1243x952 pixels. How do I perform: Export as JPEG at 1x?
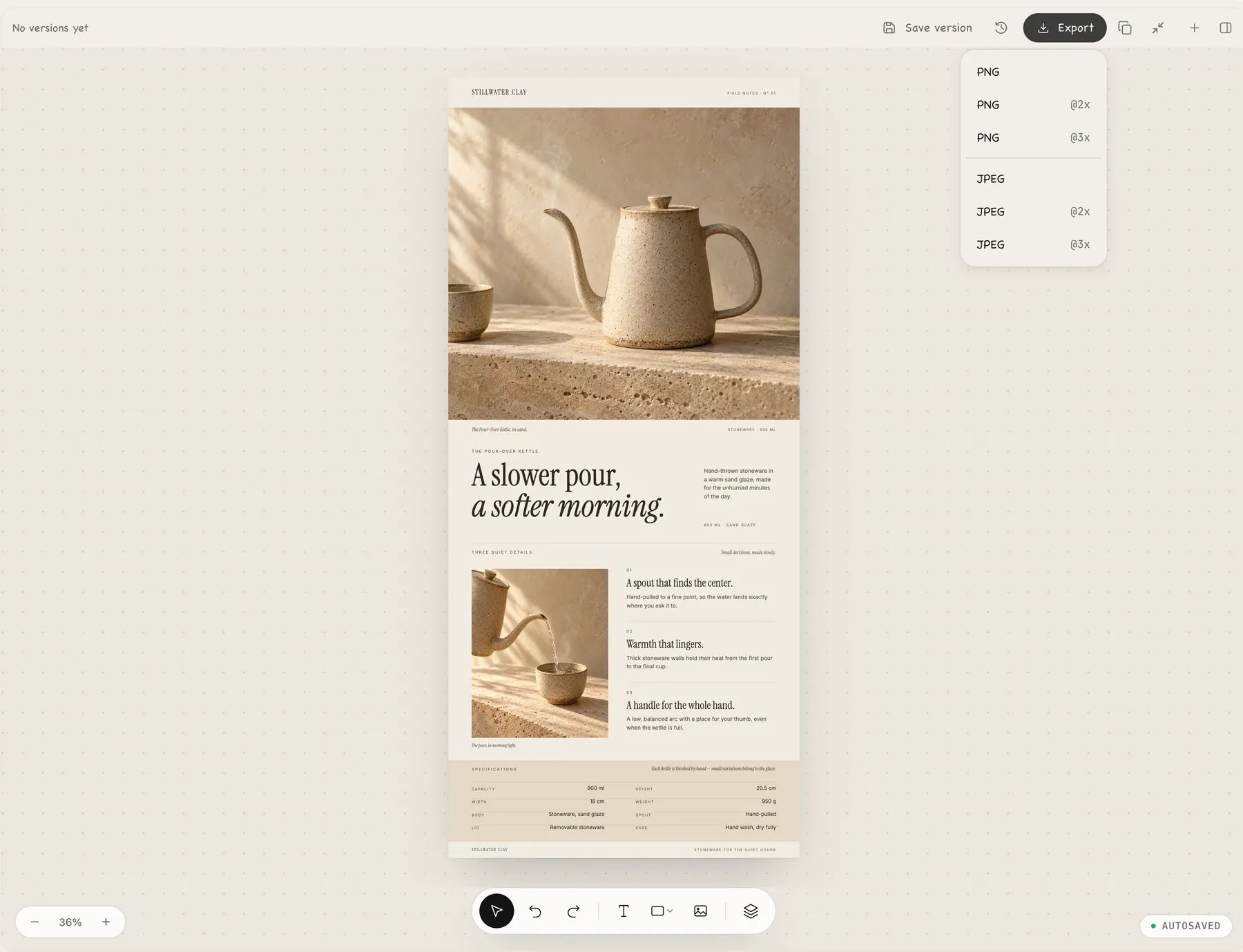coord(1033,179)
